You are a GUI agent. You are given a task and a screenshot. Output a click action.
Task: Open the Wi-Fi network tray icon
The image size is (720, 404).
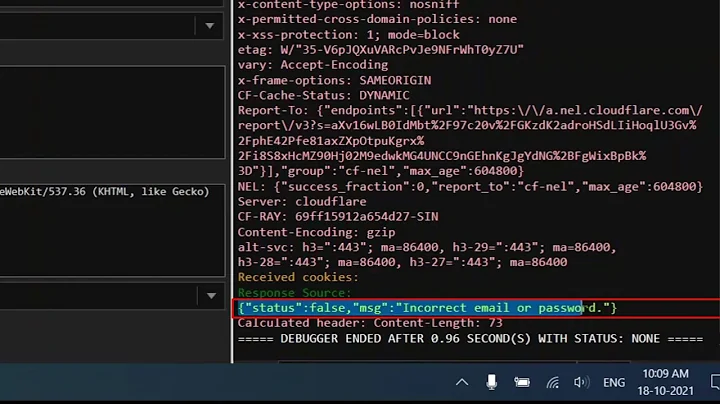(552, 382)
